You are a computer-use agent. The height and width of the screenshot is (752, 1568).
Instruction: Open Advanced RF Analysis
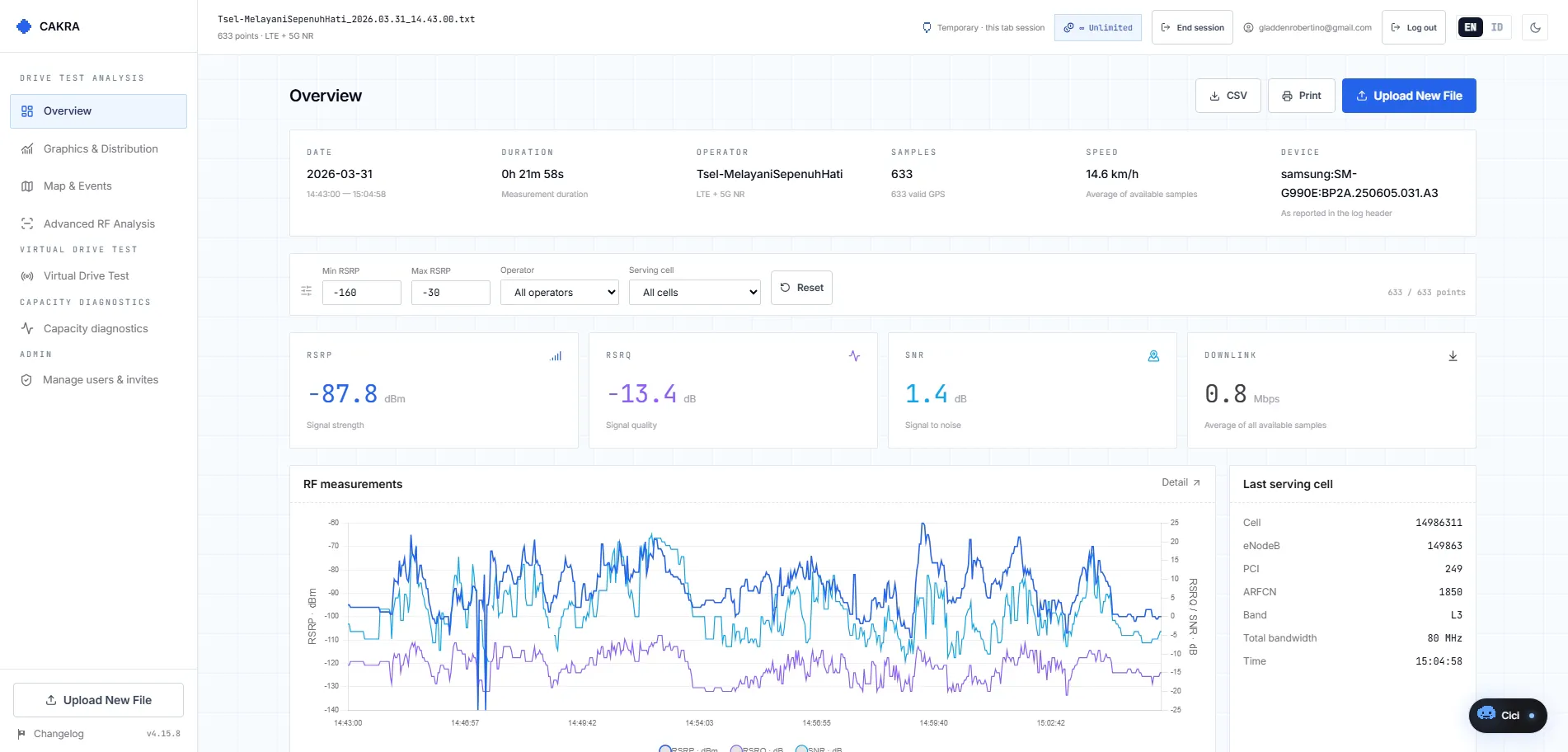point(98,224)
